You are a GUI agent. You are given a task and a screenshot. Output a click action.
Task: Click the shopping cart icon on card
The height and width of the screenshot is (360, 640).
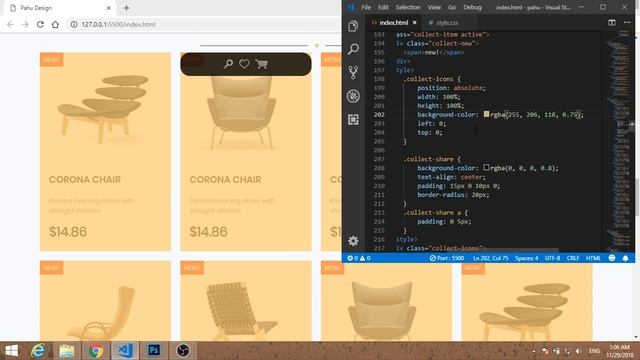tap(262, 64)
